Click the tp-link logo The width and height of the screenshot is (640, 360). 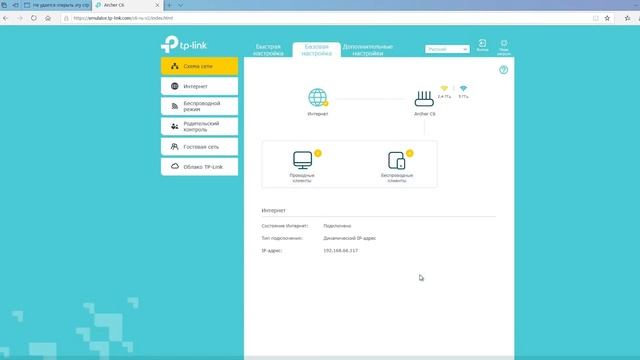click(x=184, y=44)
